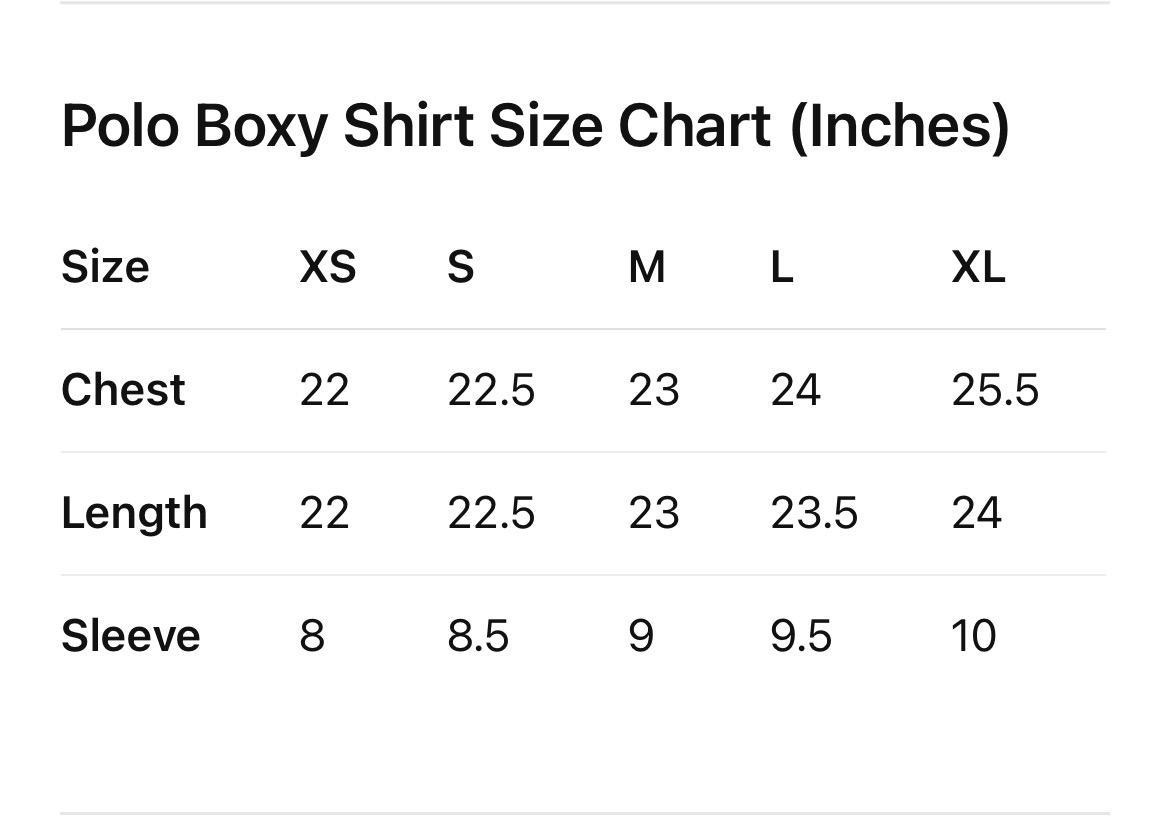Click the Sleeve row label
Viewport: 1170px width, 833px height.
131,636
